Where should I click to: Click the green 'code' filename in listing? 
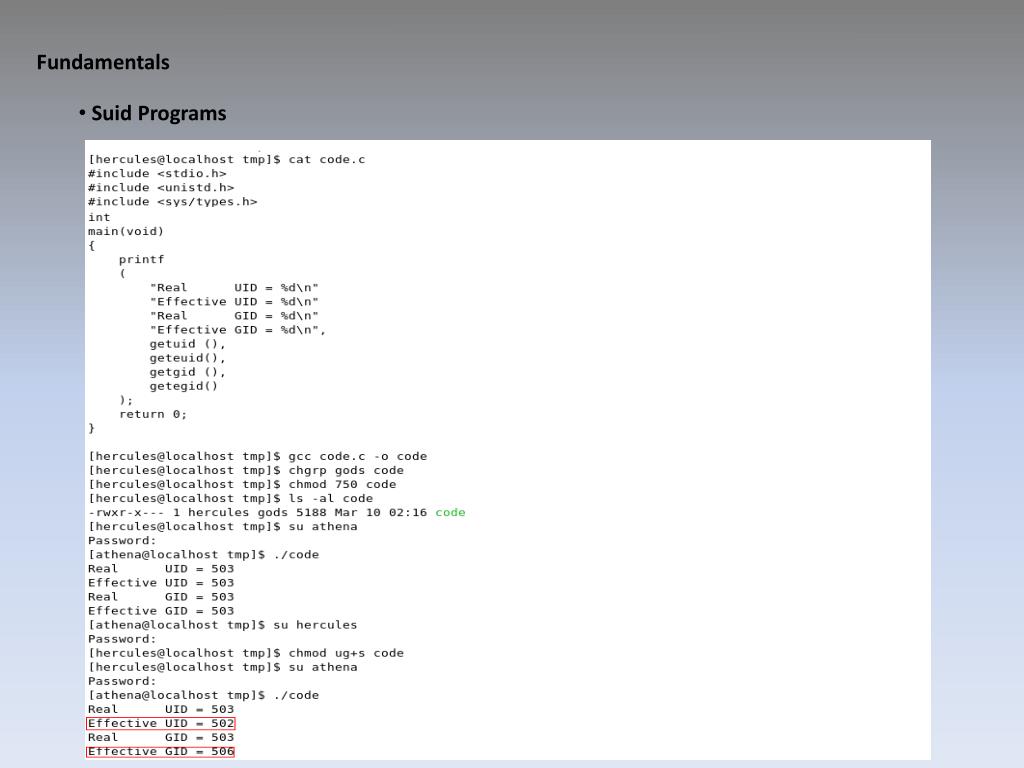coord(451,513)
